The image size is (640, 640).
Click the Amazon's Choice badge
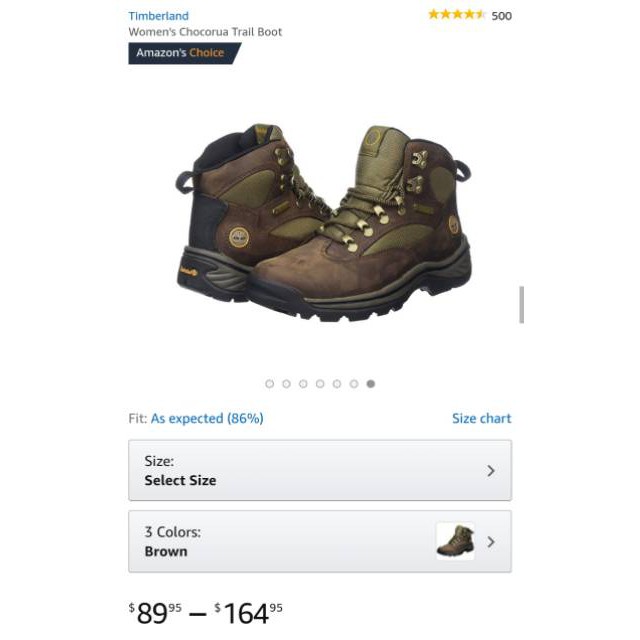point(184,53)
